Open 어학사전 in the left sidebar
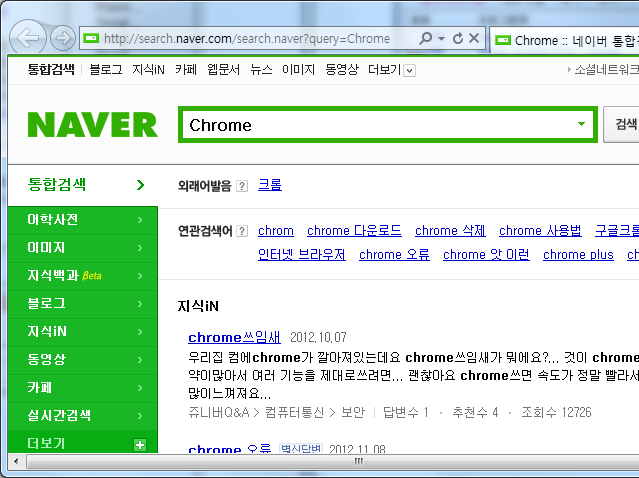This screenshot has height=478, width=639. [x=83, y=220]
